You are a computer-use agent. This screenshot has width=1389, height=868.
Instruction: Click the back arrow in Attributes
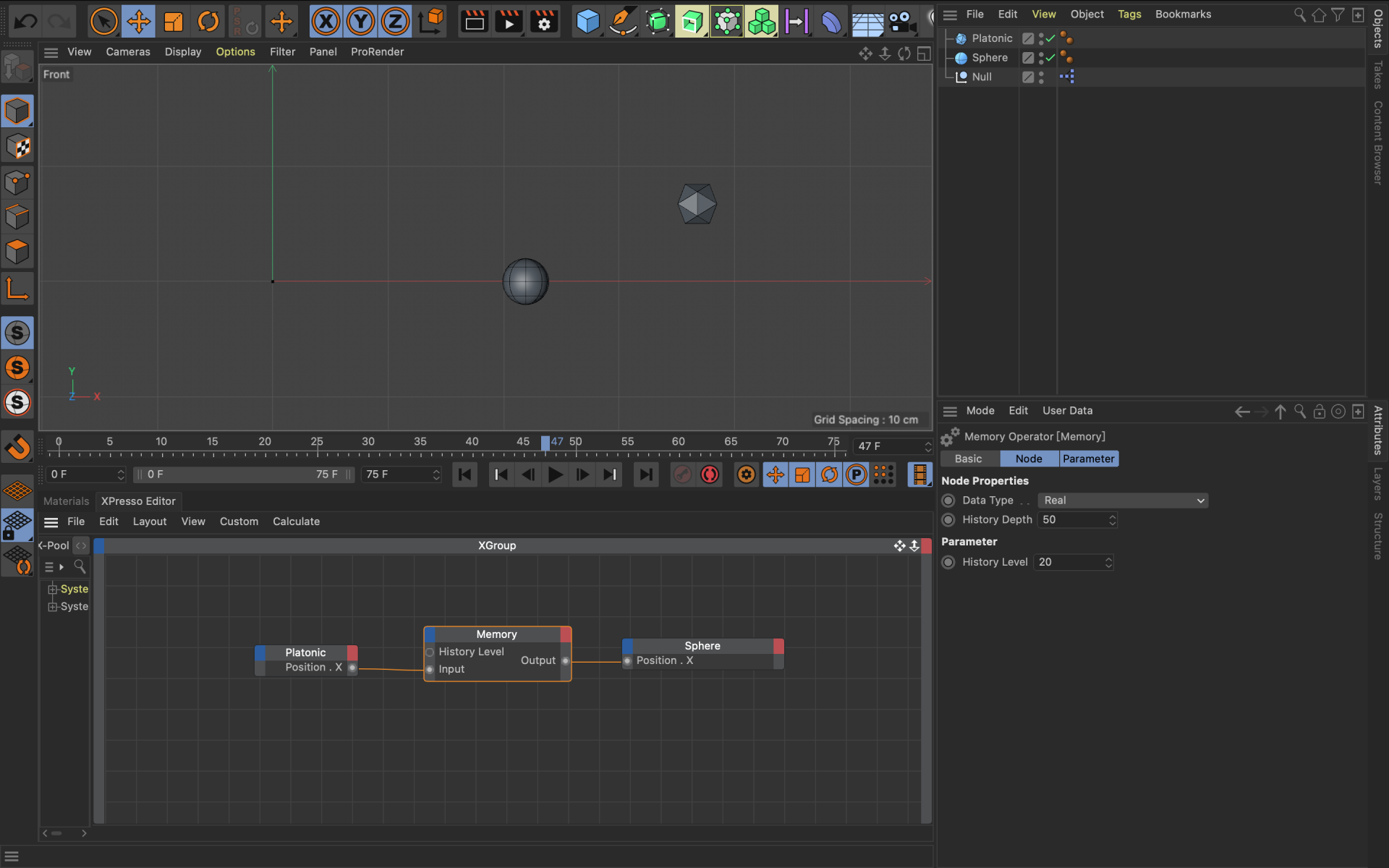point(1242,412)
